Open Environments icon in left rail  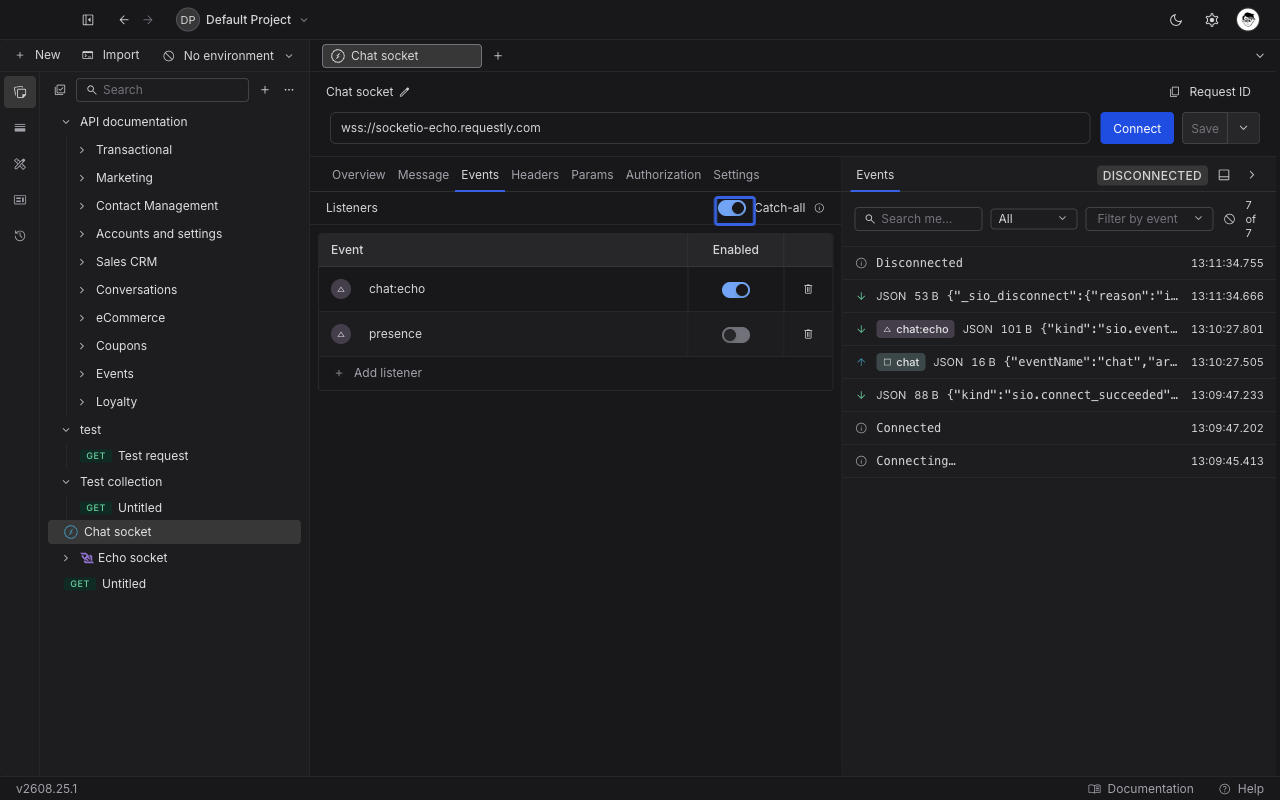[20, 128]
